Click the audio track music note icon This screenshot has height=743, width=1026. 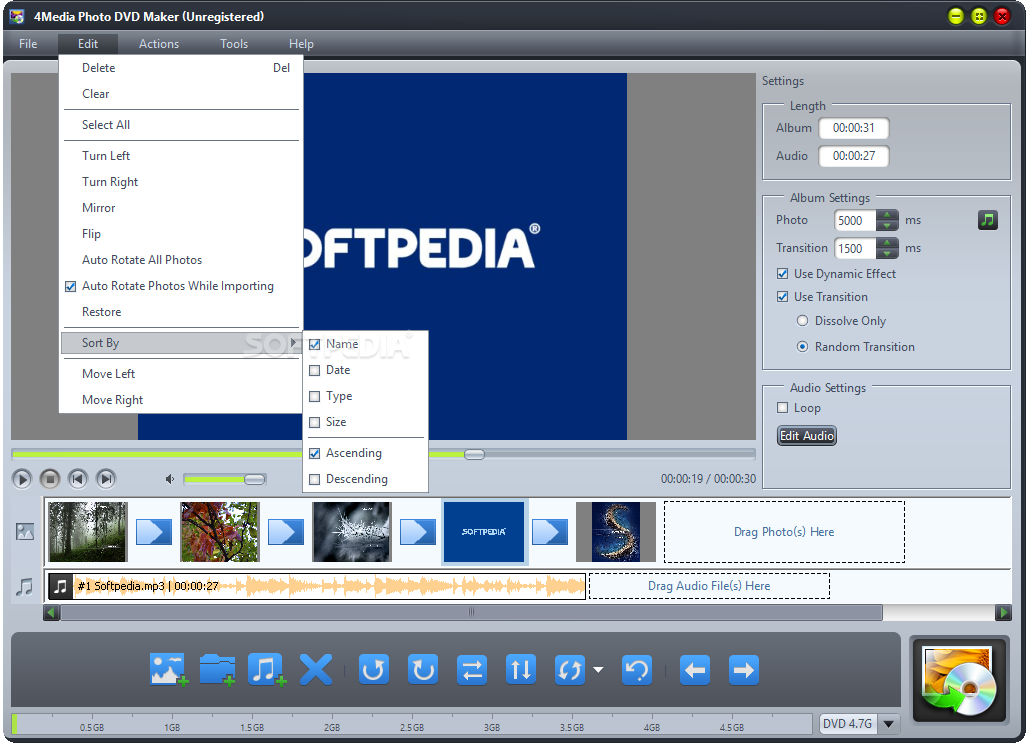click(x=24, y=586)
